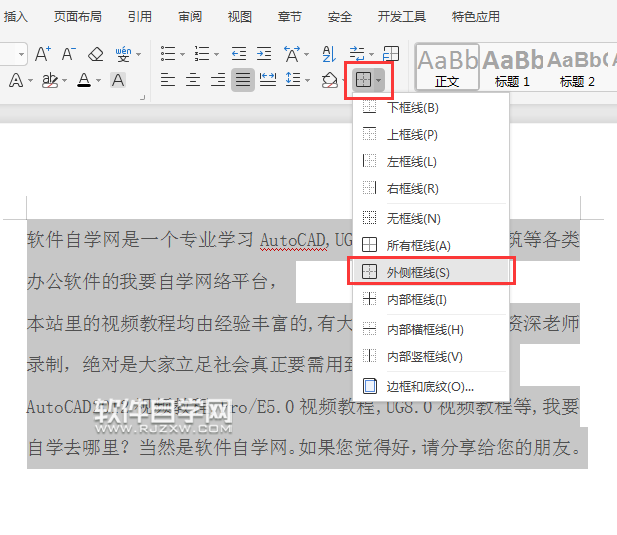Select 左框线(L) border option
The height and width of the screenshot is (535, 617).
[431, 161]
